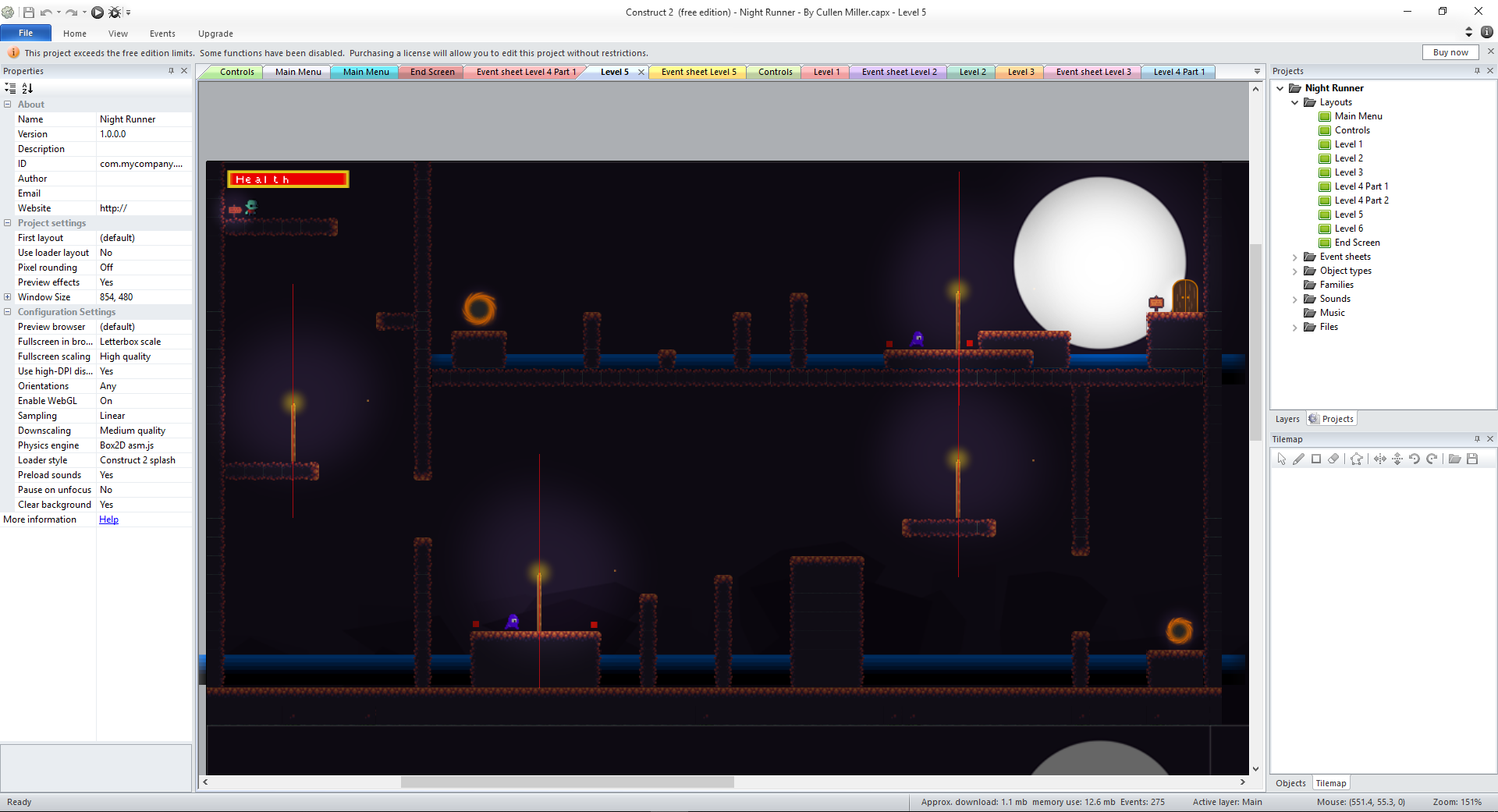Screen dimensions: 1498x812
Task: Switch to the Home ribbon tab
Action: pos(75,34)
